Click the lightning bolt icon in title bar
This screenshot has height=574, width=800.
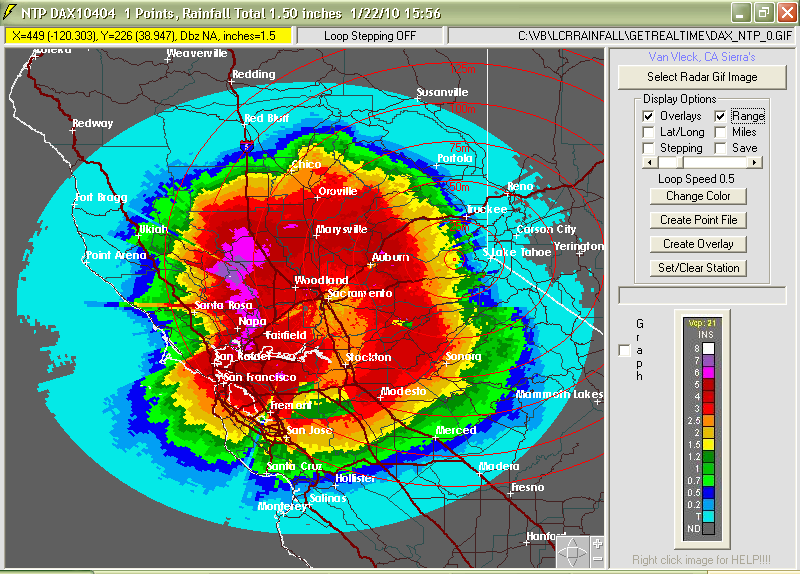click(11, 12)
